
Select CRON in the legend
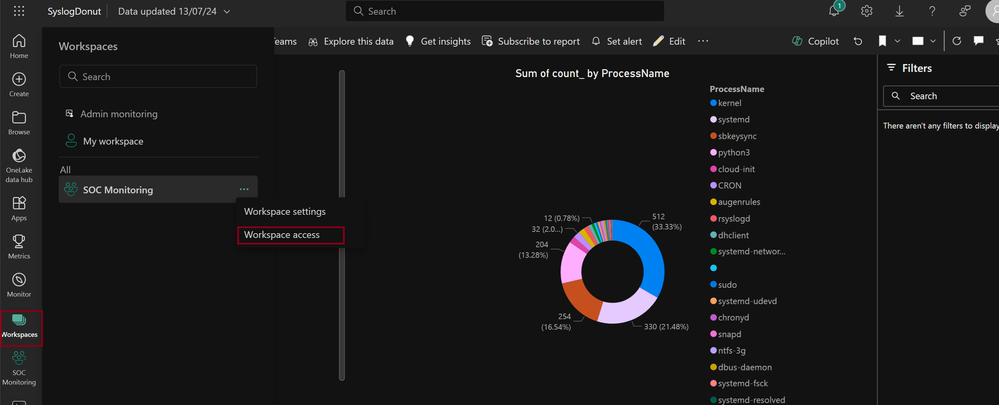tap(726, 186)
